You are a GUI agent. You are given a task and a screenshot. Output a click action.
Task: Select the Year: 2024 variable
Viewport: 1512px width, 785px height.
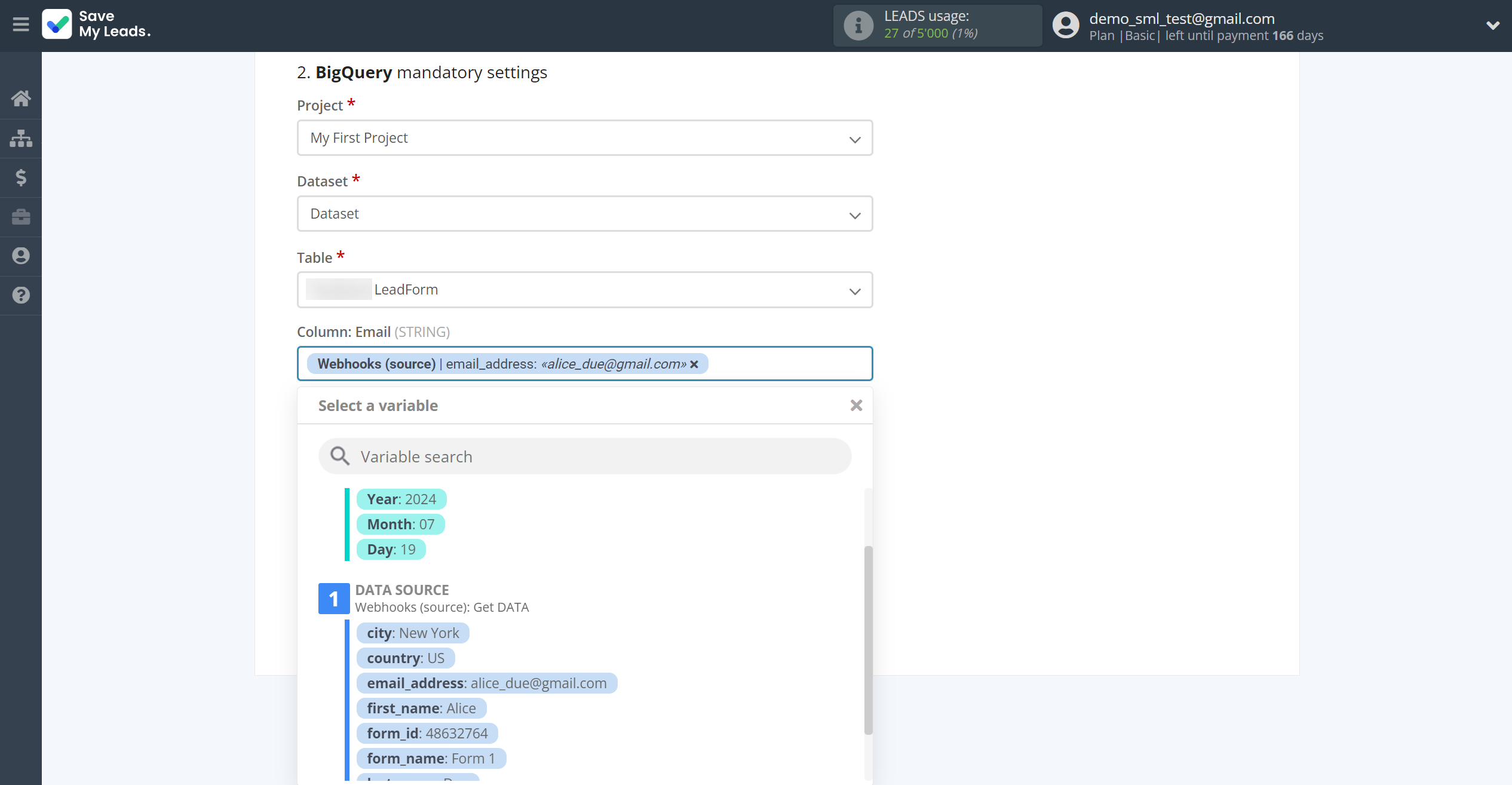coord(401,499)
